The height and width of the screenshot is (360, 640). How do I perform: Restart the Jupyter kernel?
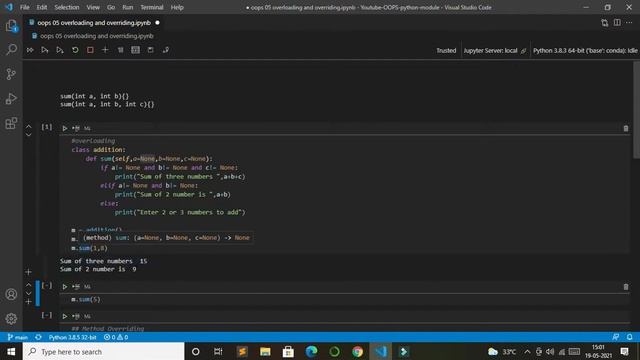(x=75, y=50)
